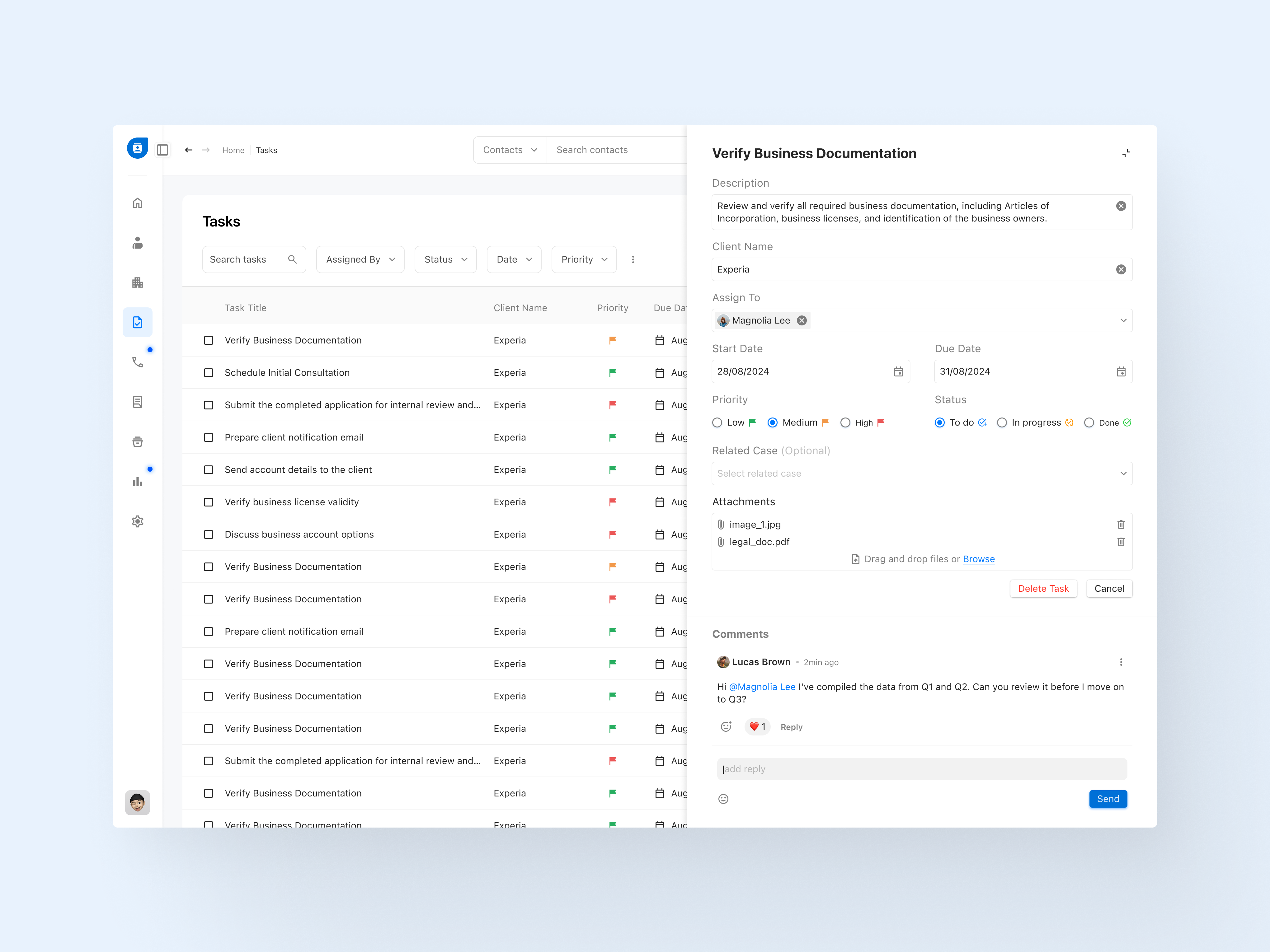Open the Settings gear icon

(x=137, y=521)
